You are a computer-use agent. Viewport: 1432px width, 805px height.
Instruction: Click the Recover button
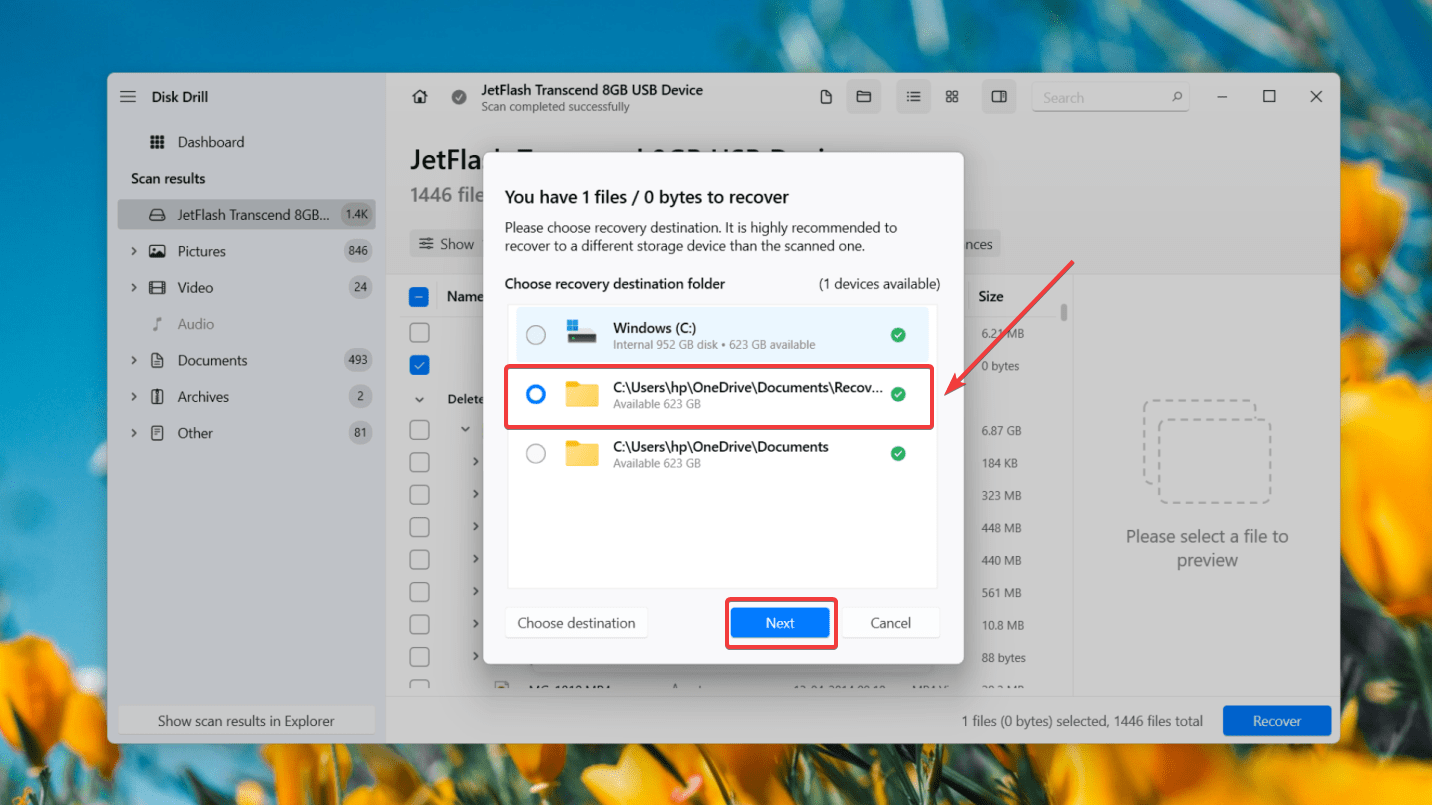coord(1277,721)
